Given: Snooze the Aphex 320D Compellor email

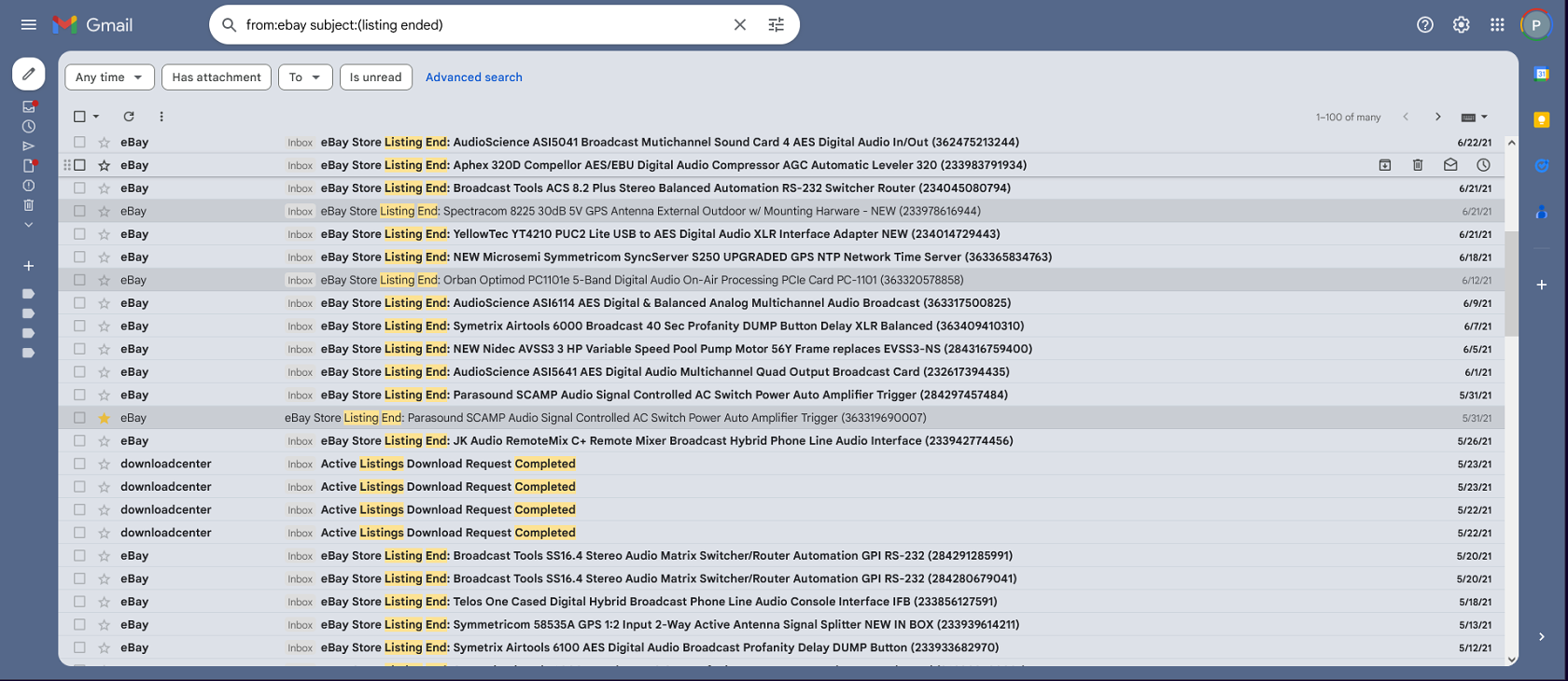Looking at the screenshot, I should pos(1483,165).
